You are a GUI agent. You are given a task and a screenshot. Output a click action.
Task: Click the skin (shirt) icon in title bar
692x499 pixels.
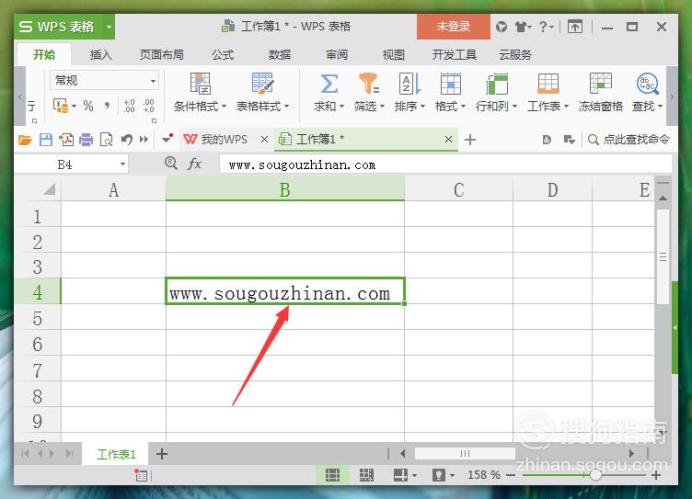coord(521,27)
